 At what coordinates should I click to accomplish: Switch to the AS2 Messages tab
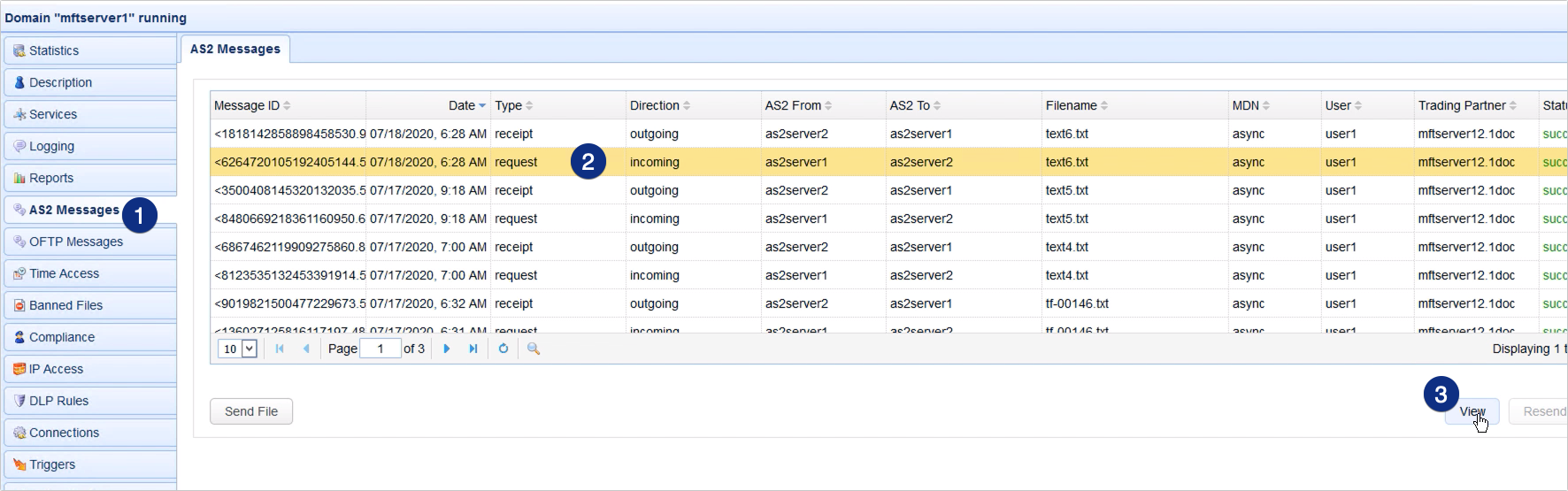coord(234,50)
